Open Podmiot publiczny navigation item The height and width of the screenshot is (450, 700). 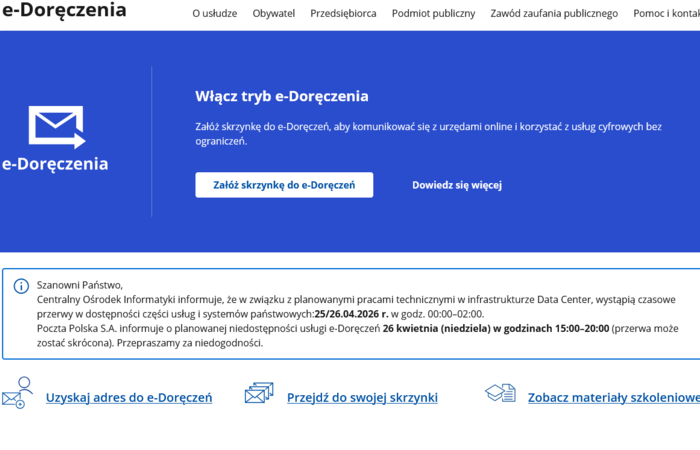[434, 14]
